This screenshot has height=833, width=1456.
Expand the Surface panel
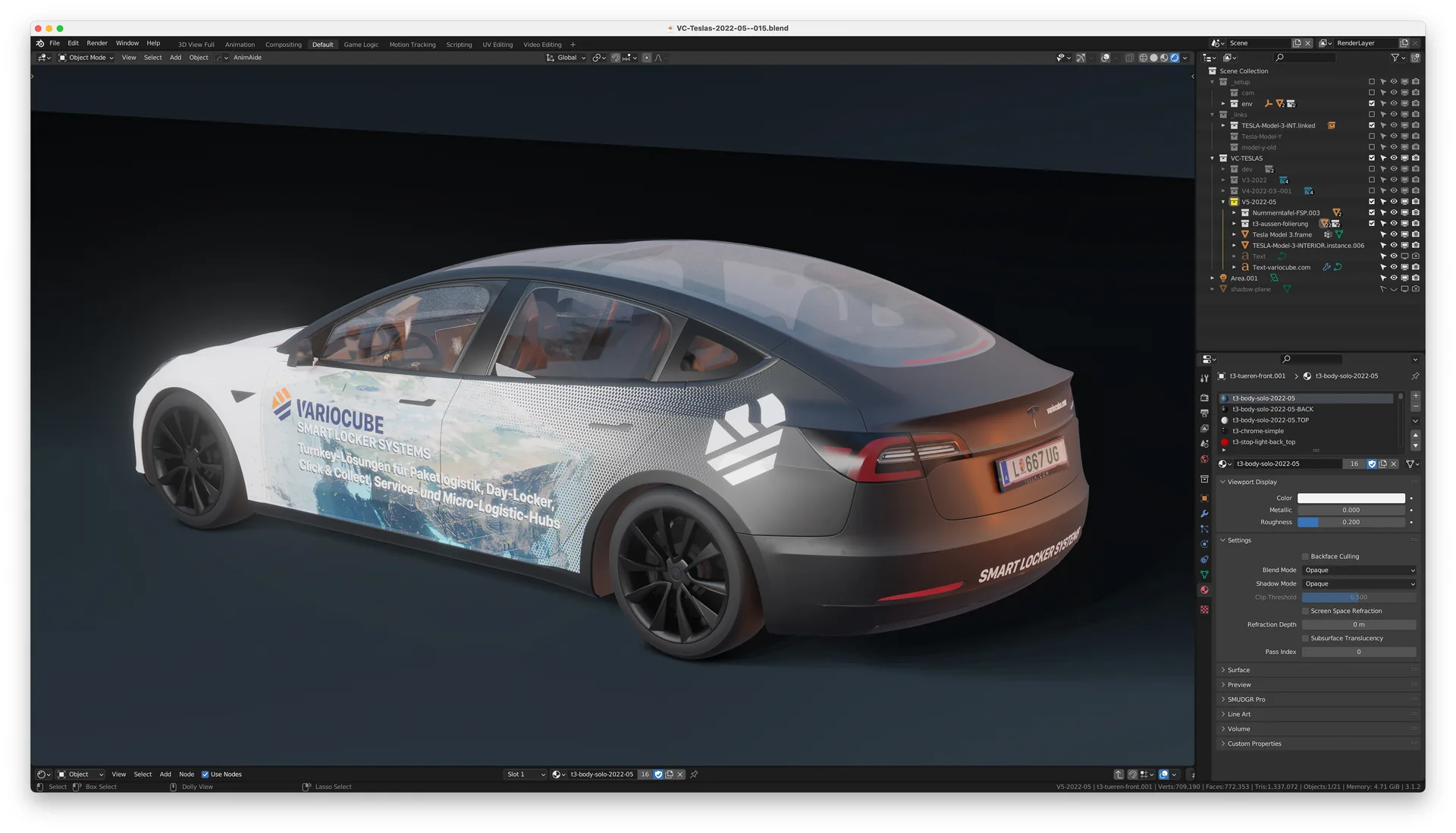click(1238, 670)
